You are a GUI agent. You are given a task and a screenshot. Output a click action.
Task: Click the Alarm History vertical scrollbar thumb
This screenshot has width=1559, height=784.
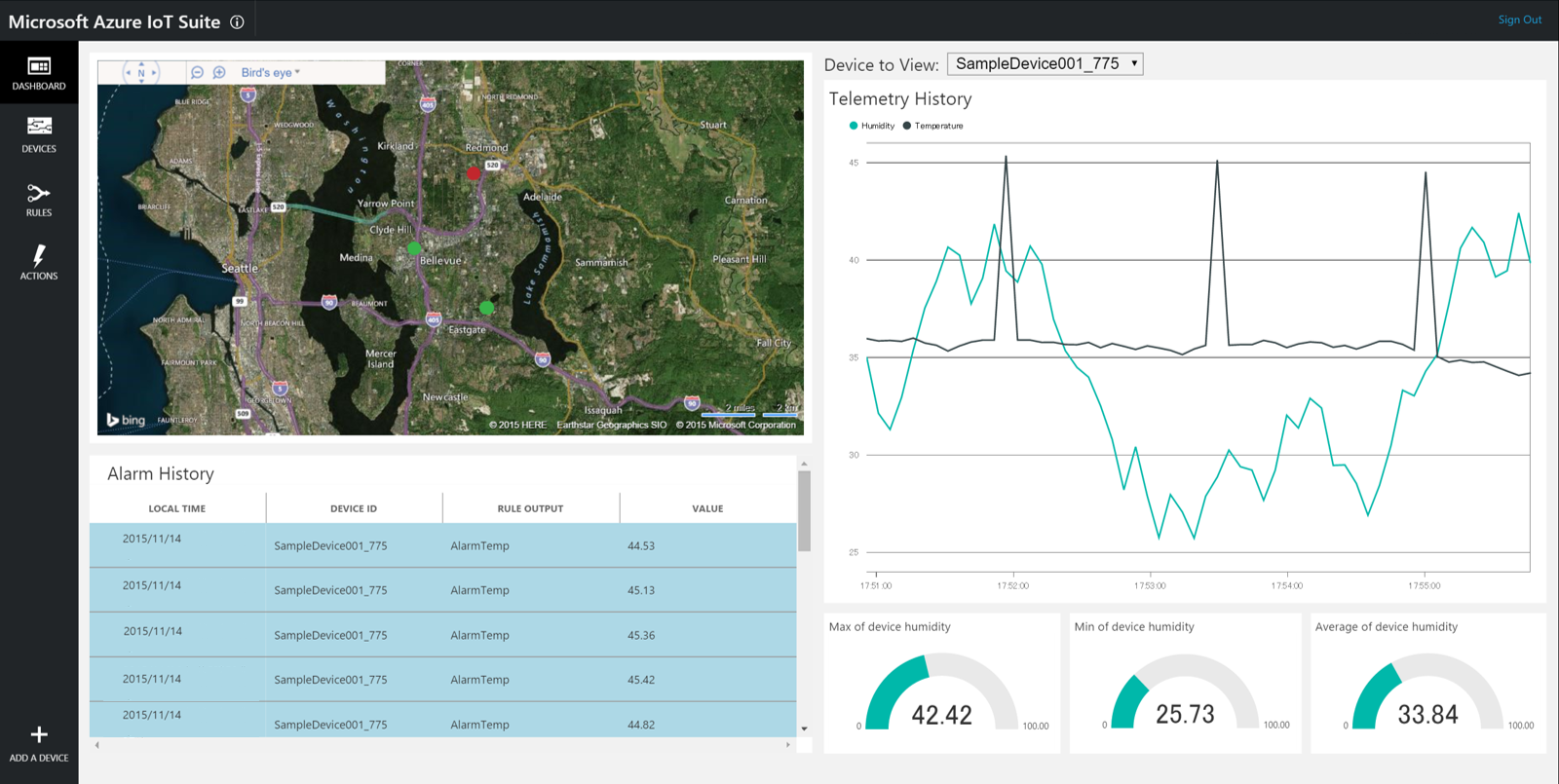click(x=804, y=511)
